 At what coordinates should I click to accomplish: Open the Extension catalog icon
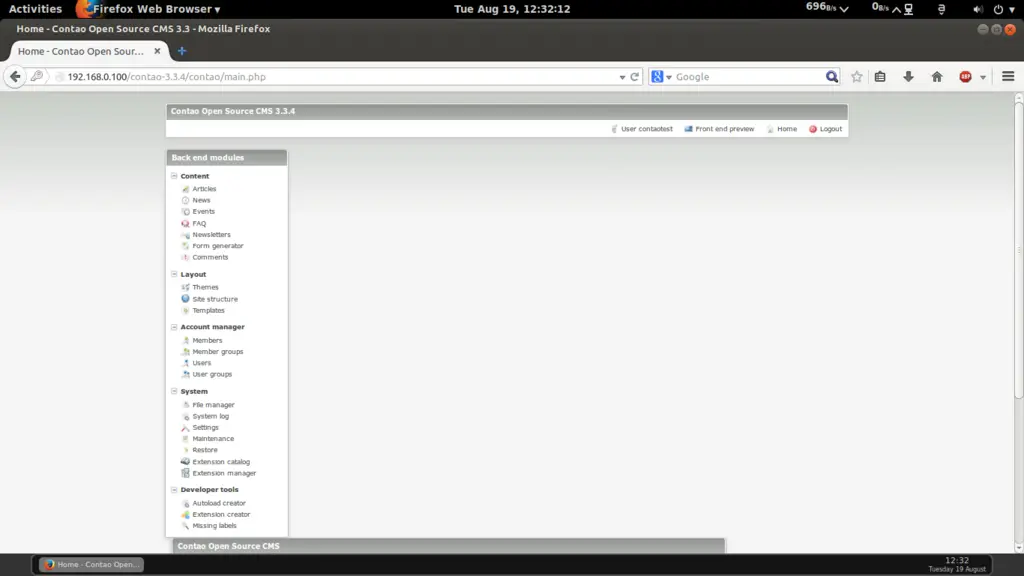coord(185,462)
